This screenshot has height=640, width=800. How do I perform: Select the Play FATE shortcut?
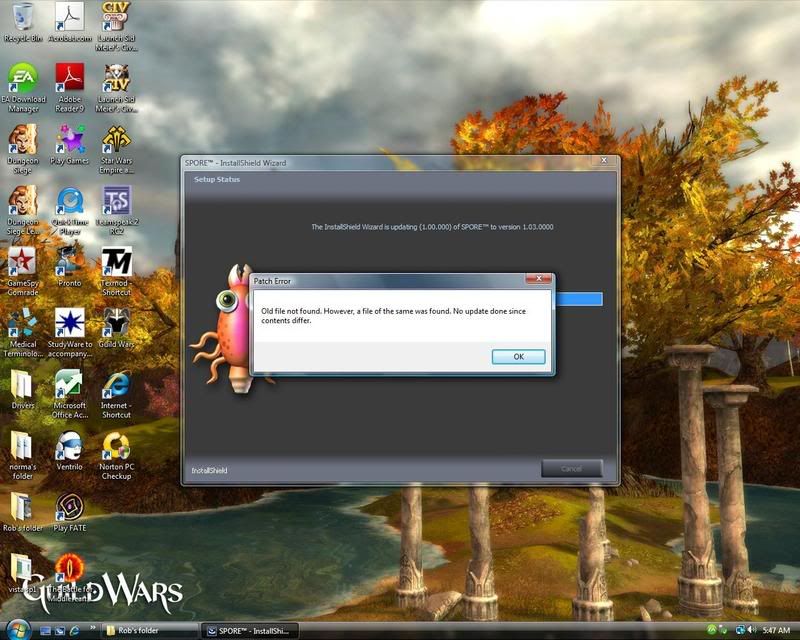coord(70,513)
